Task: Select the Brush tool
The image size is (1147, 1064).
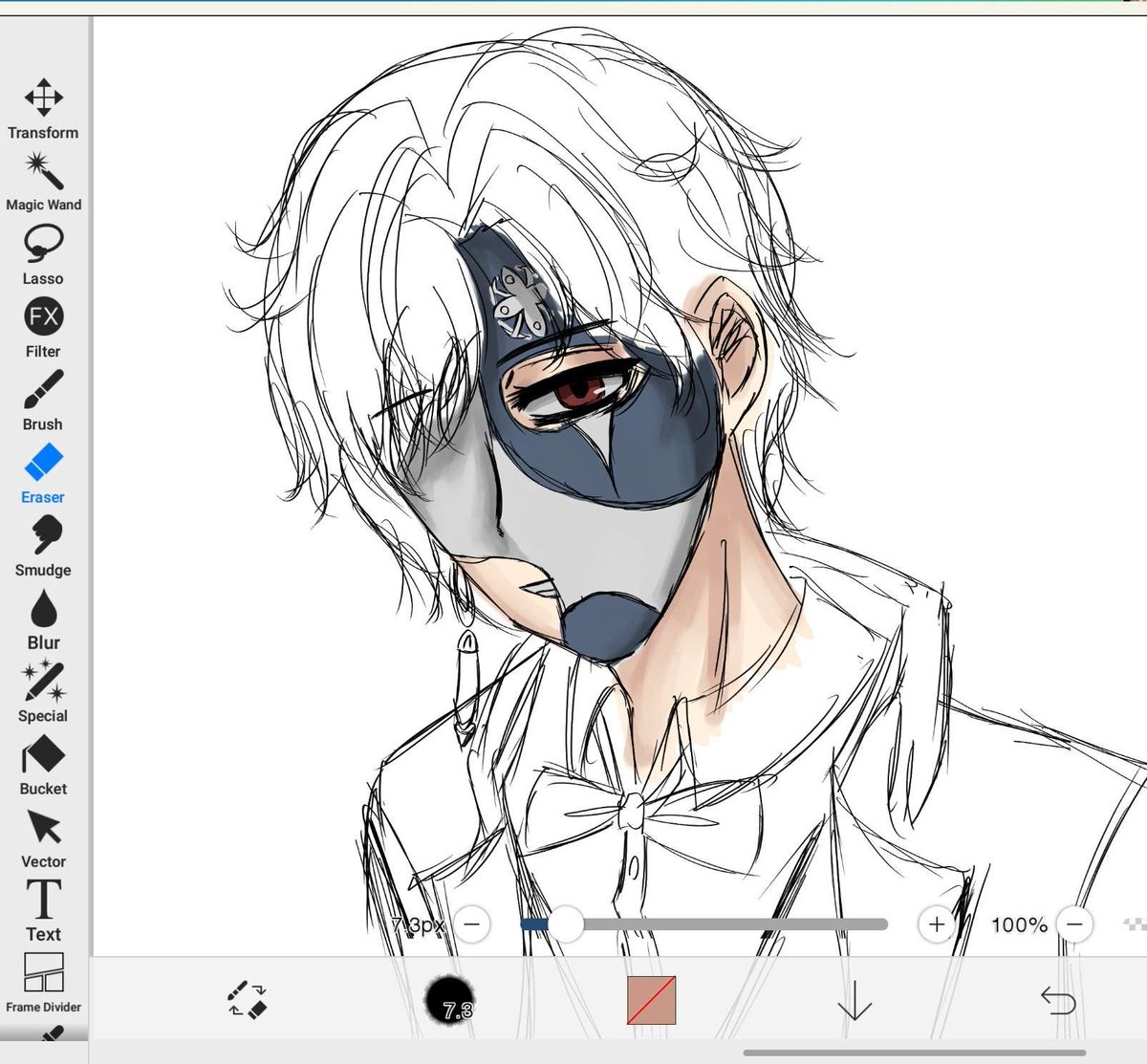Action: [x=43, y=401]
